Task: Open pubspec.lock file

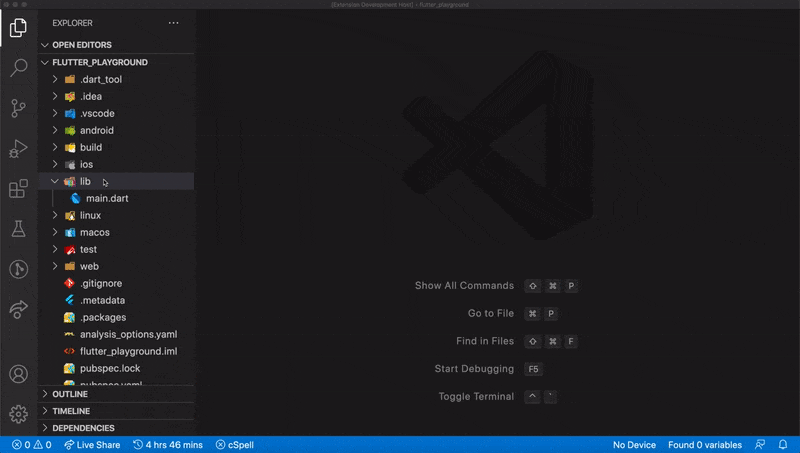Action: [116, 368]
